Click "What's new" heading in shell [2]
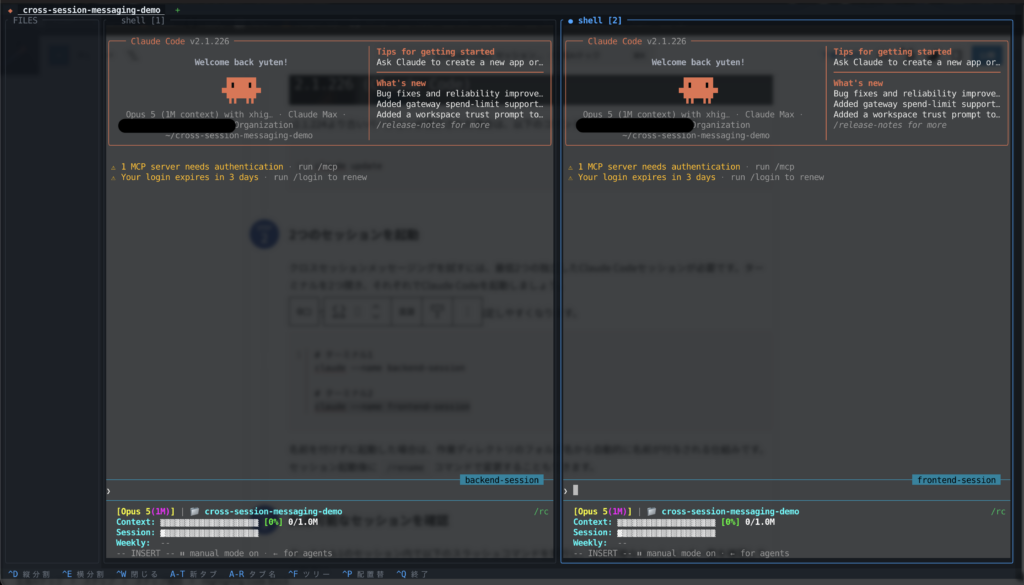 tap(858, 83)
